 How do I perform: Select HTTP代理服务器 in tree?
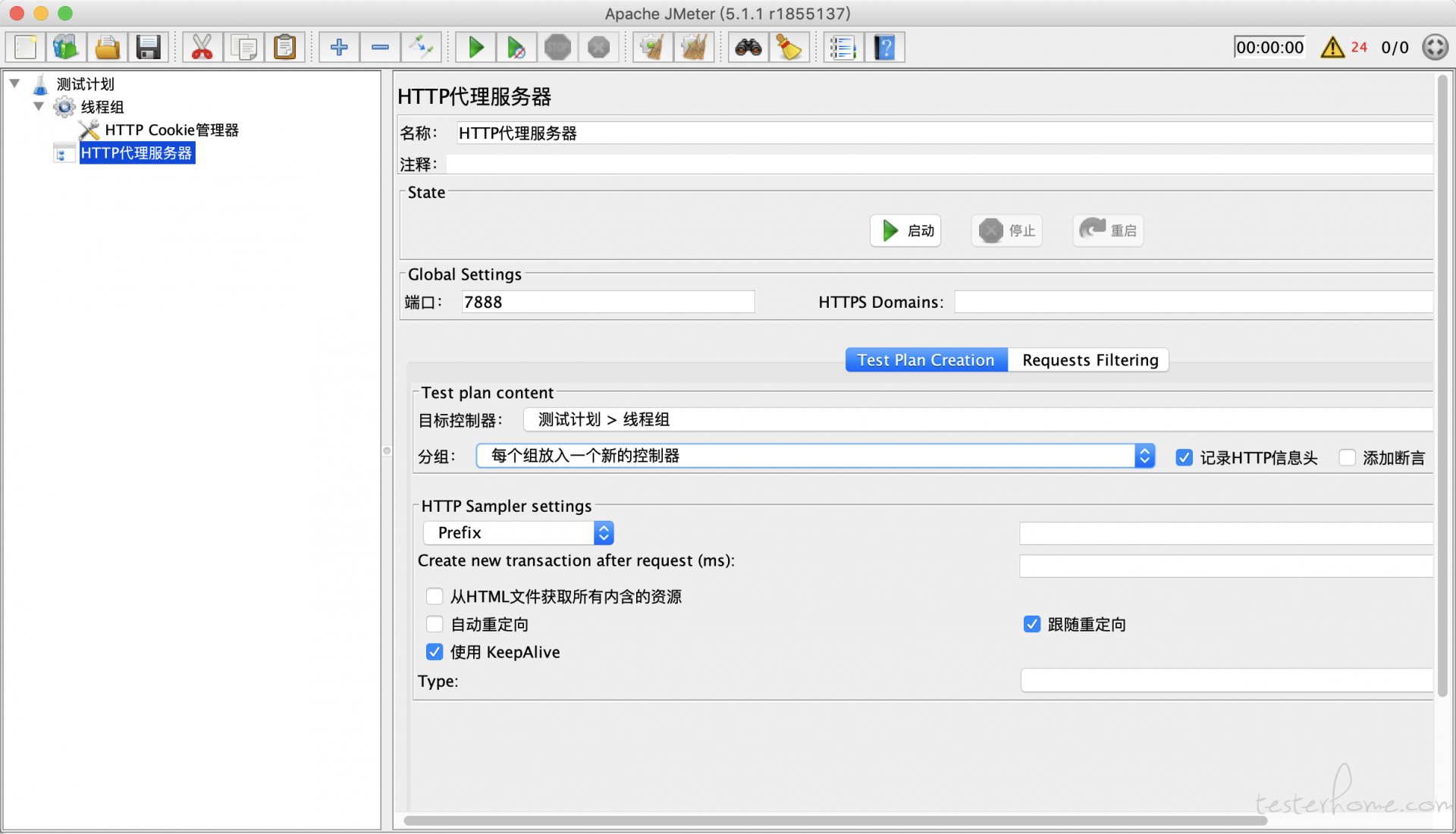(136, 152)
